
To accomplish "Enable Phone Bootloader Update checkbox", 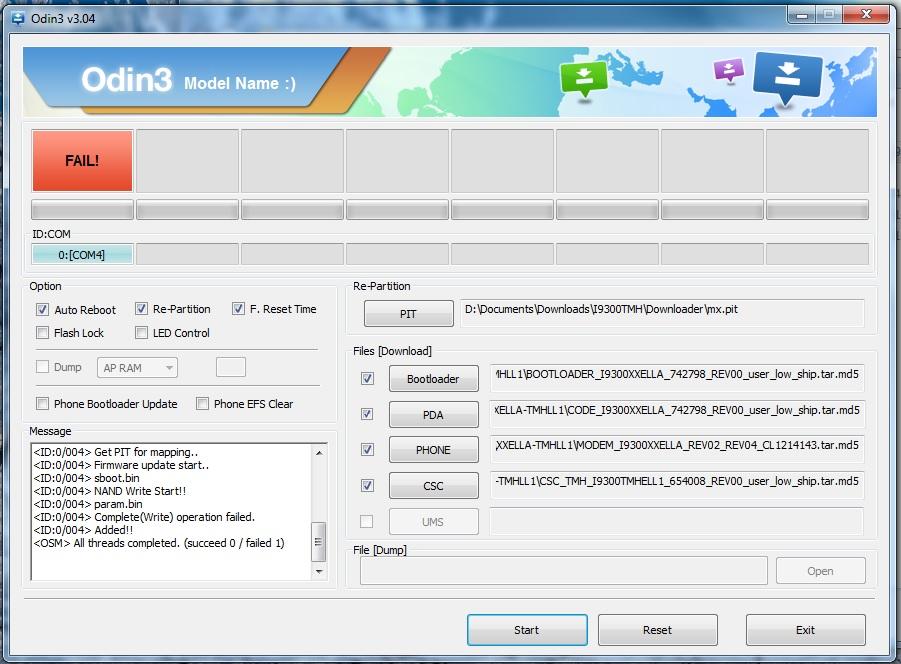I will (x=42, y=404).
